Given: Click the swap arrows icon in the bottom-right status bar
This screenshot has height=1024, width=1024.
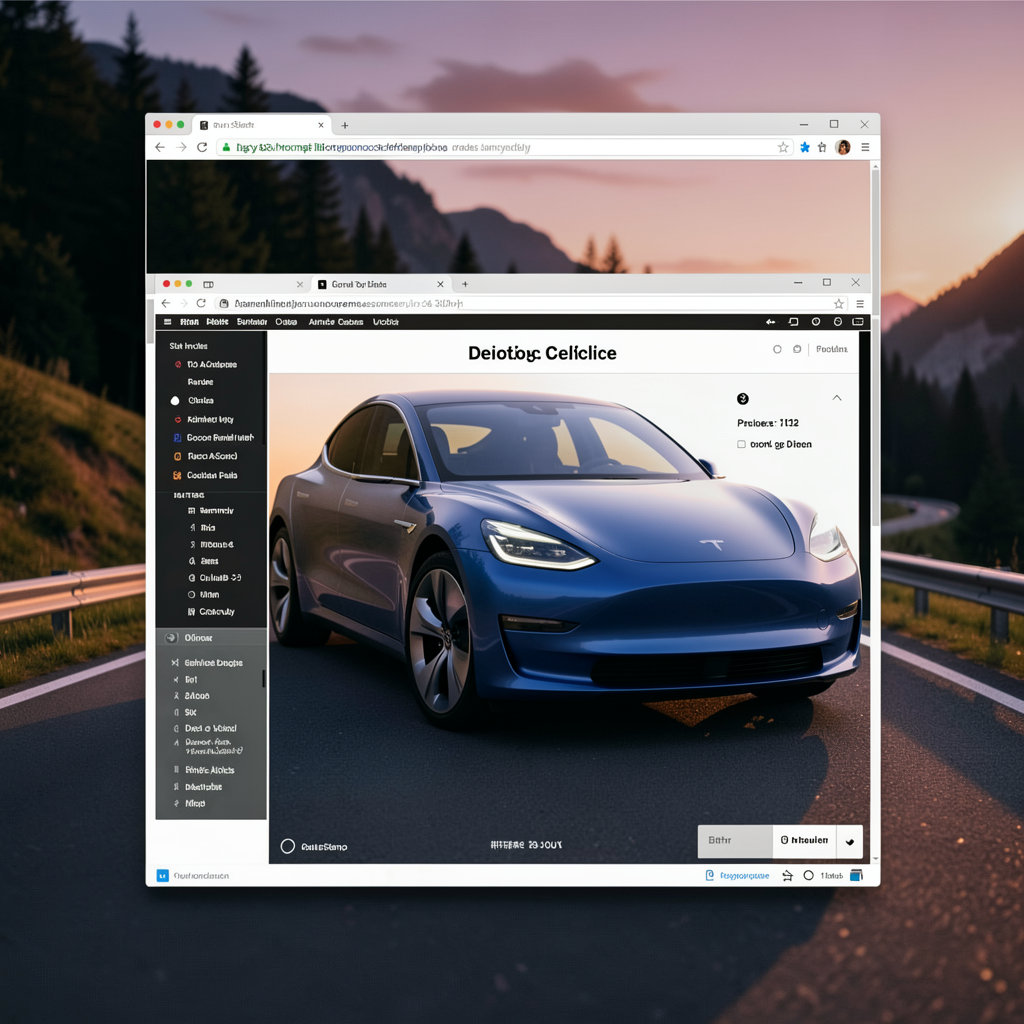Looking at the screenshot, I should (788, 876).
